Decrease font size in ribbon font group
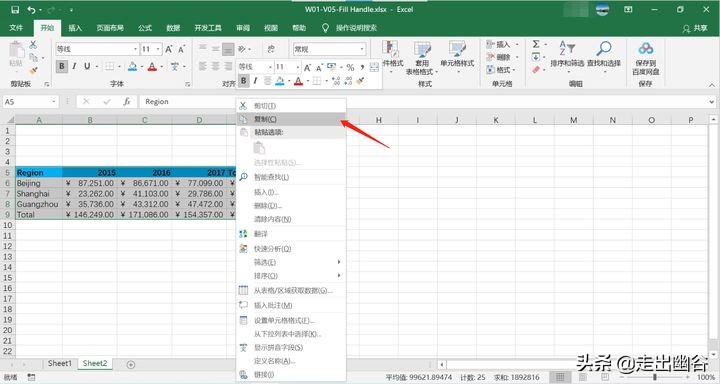Screen dimensions: 720x384 tap(182, 49)
